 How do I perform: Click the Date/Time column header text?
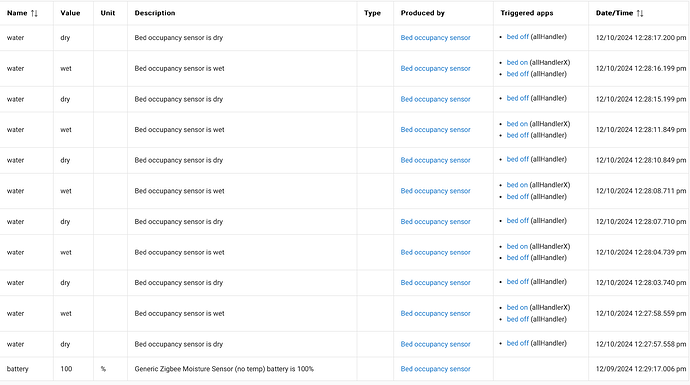(614, 13)
